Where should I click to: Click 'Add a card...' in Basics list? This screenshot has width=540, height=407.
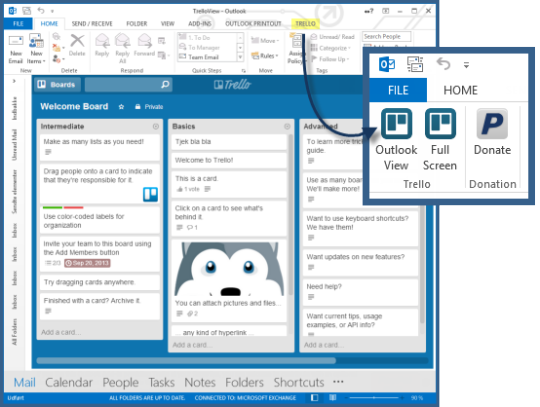point(192,345)
